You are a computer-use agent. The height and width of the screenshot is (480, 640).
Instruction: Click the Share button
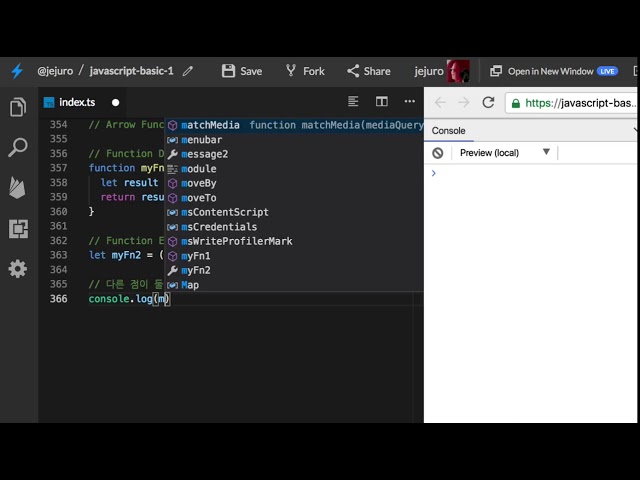coord(368,71)
